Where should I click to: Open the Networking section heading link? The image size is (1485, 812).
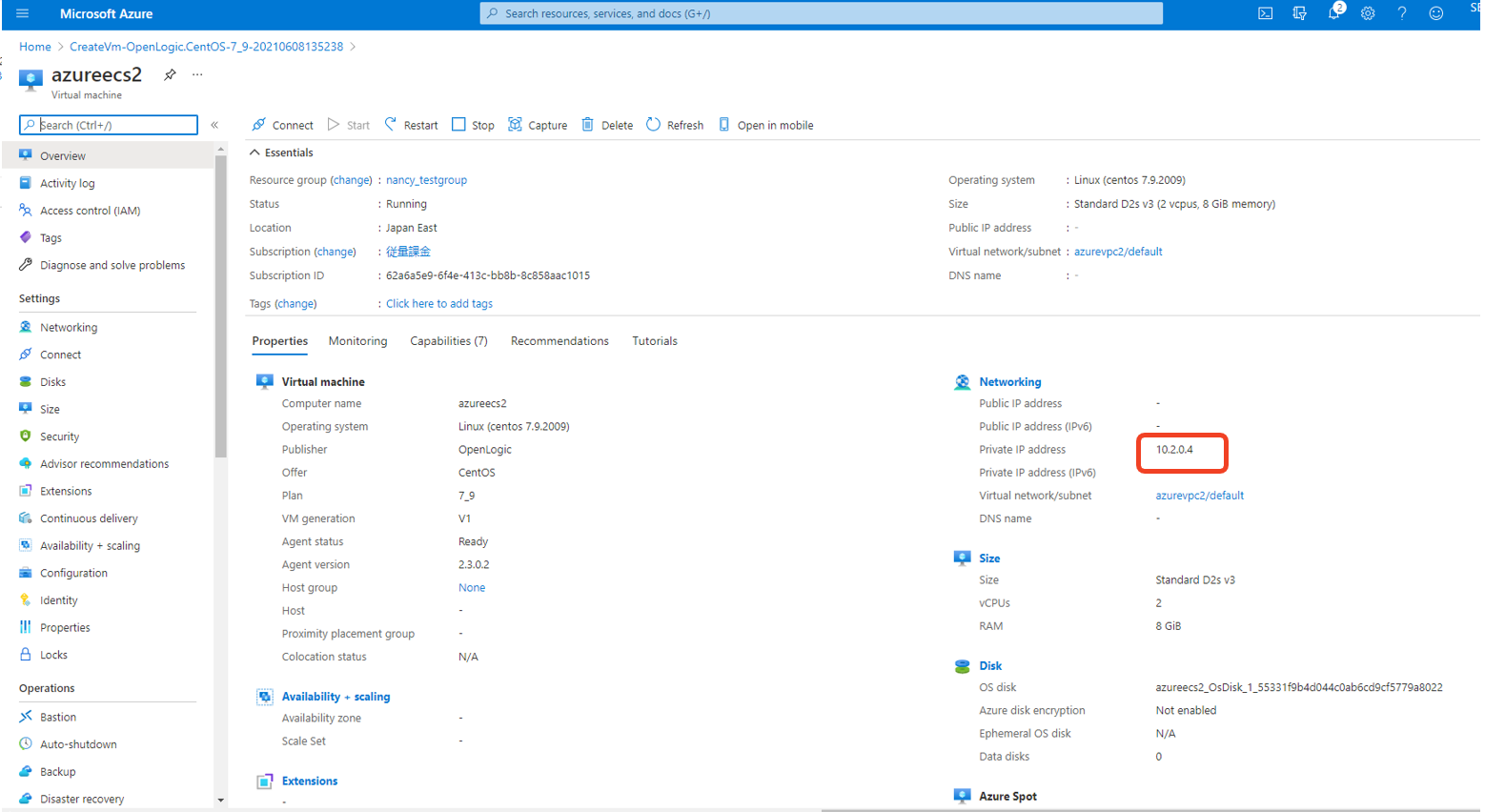[x=1010, y=382]
